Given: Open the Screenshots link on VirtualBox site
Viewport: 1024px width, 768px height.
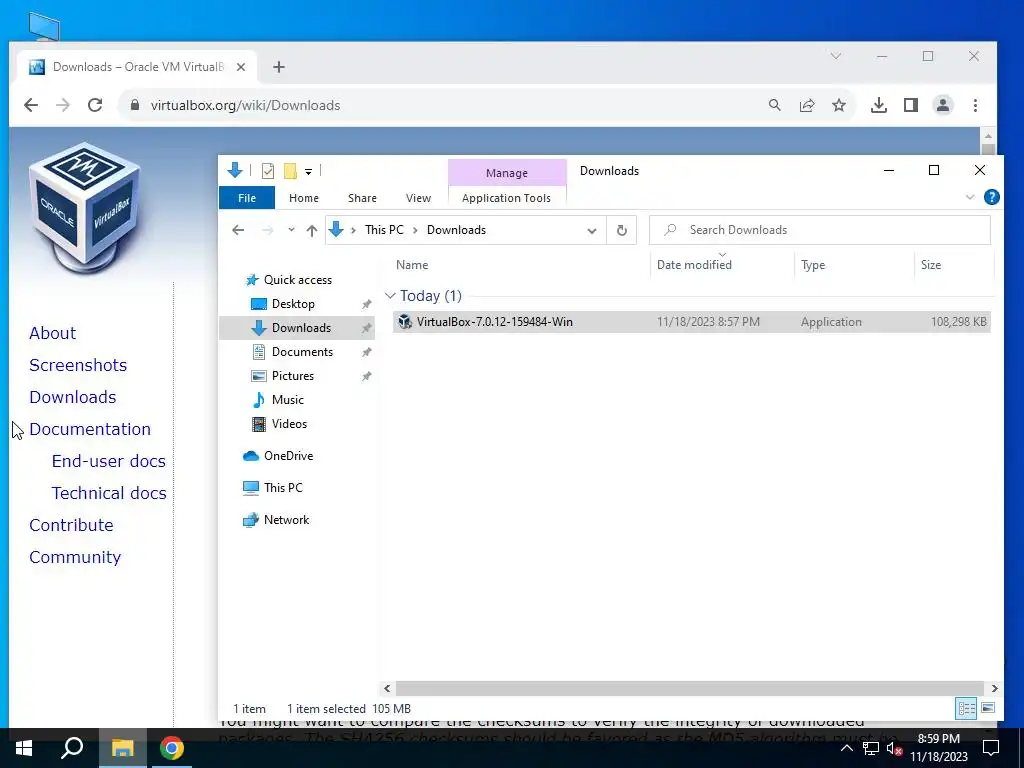Looking at the screenshot, I should tap(78, 365).
